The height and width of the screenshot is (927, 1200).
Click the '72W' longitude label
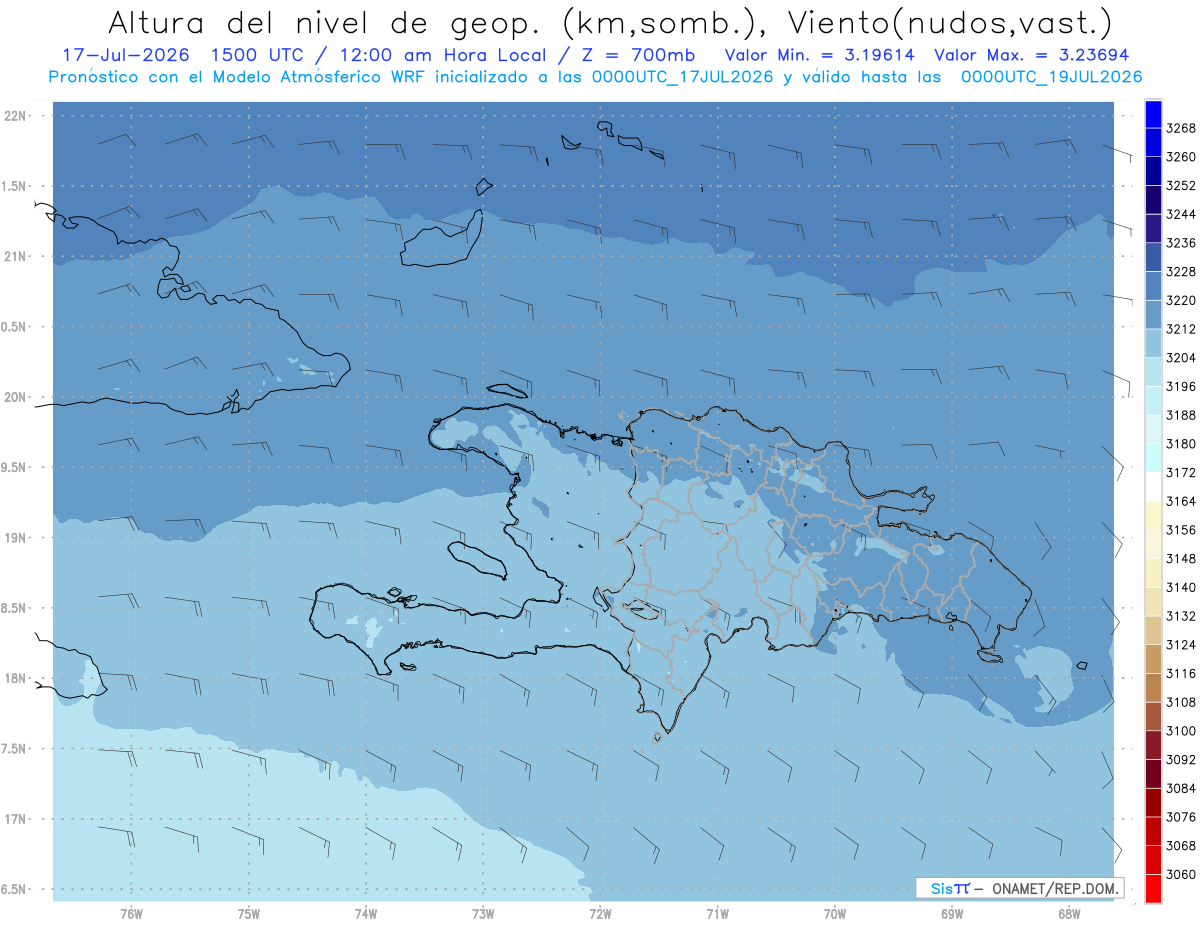tap(601, 914)
